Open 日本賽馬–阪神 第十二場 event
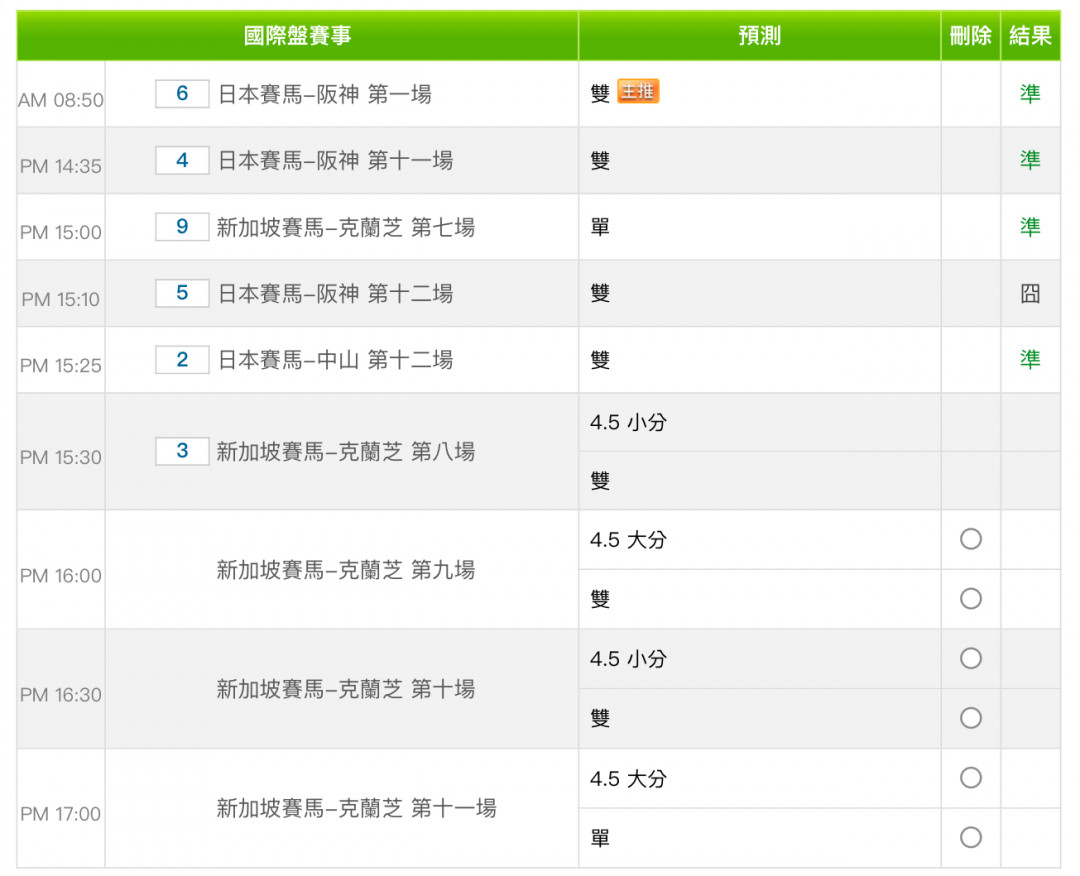Viewport: 1080px width, 876px height. (x=335, y=293)
